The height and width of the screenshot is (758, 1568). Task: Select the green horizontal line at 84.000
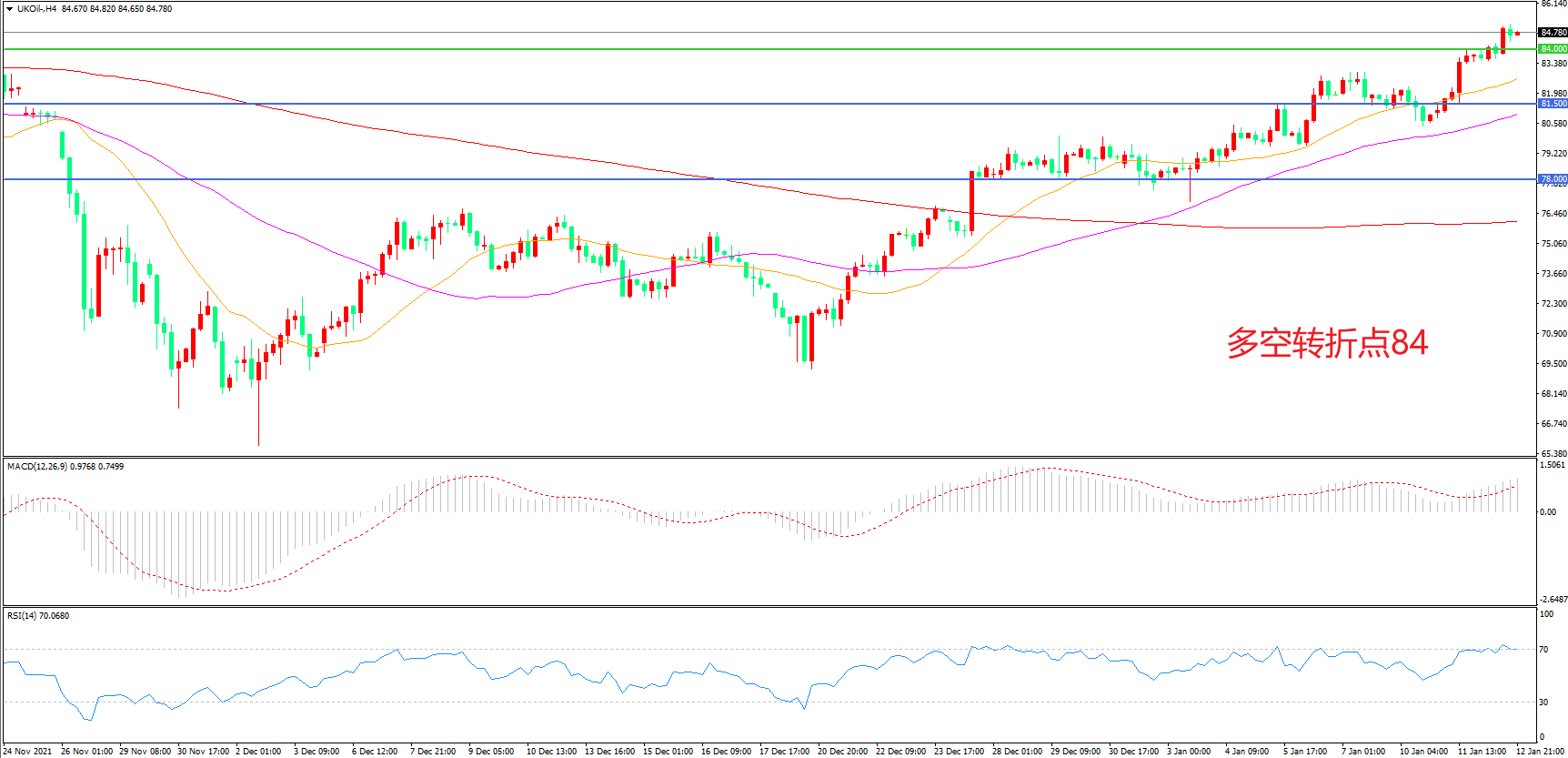coord(728,49)
